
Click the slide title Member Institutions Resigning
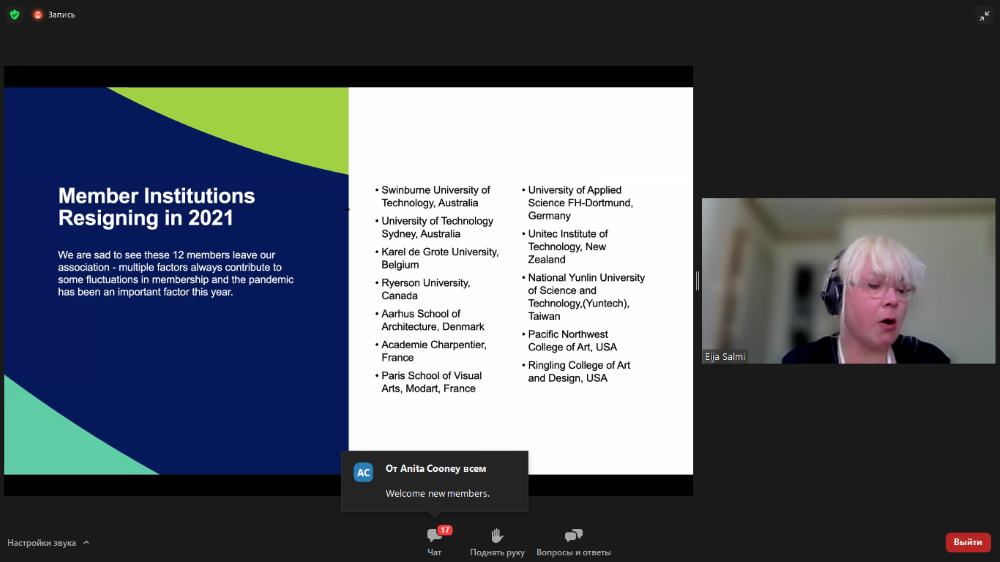coord(156,207)
